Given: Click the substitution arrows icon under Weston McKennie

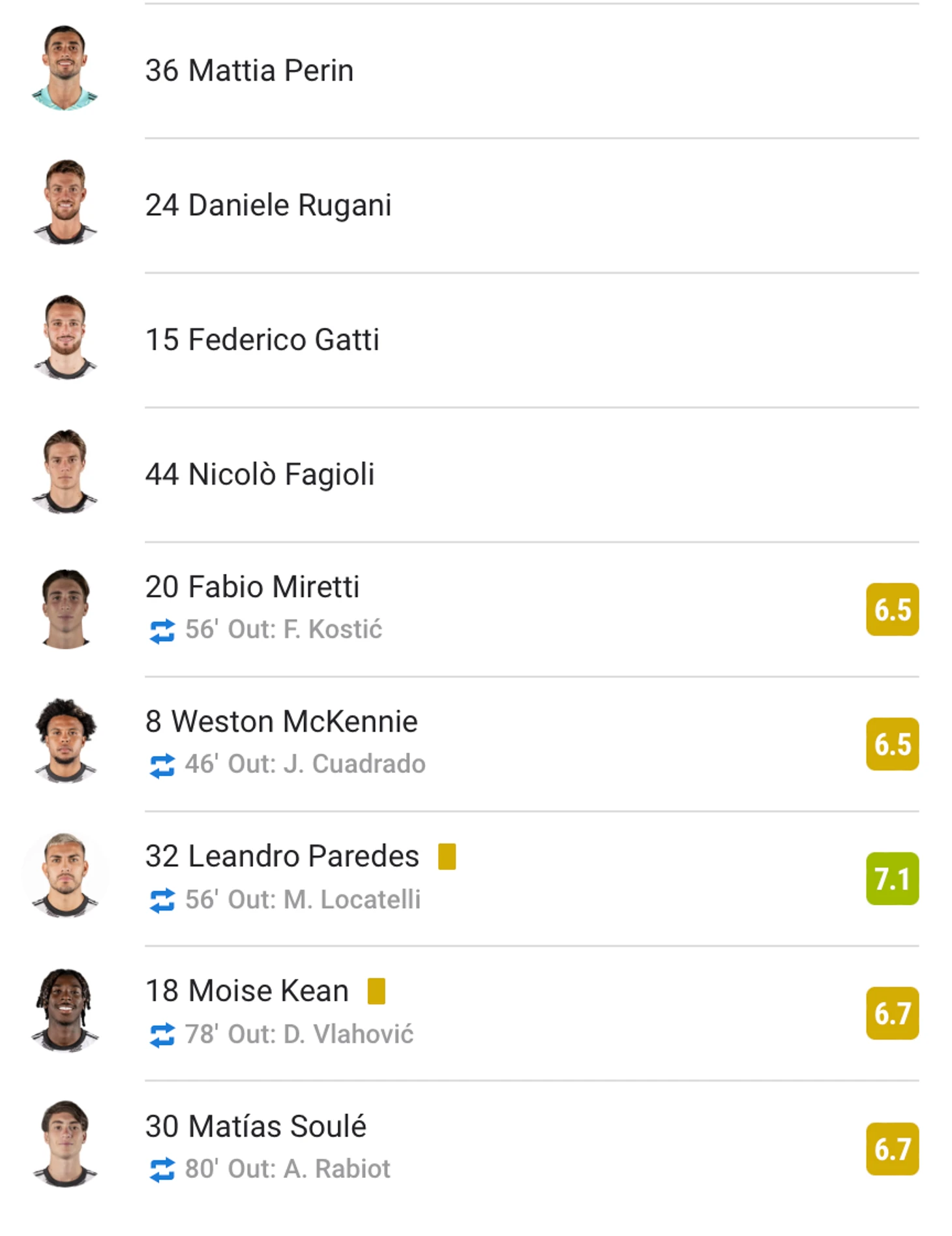Looking at the screenshot, I should (x=162, y=766).
